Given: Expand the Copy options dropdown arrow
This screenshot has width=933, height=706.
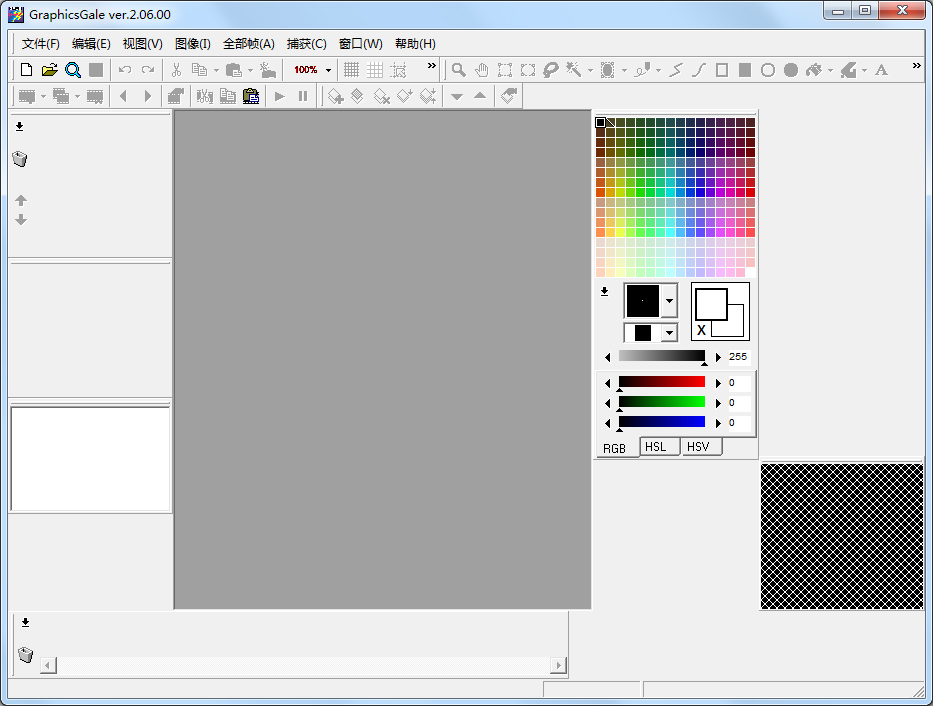Looking at the screenshot, I should 216,70.
